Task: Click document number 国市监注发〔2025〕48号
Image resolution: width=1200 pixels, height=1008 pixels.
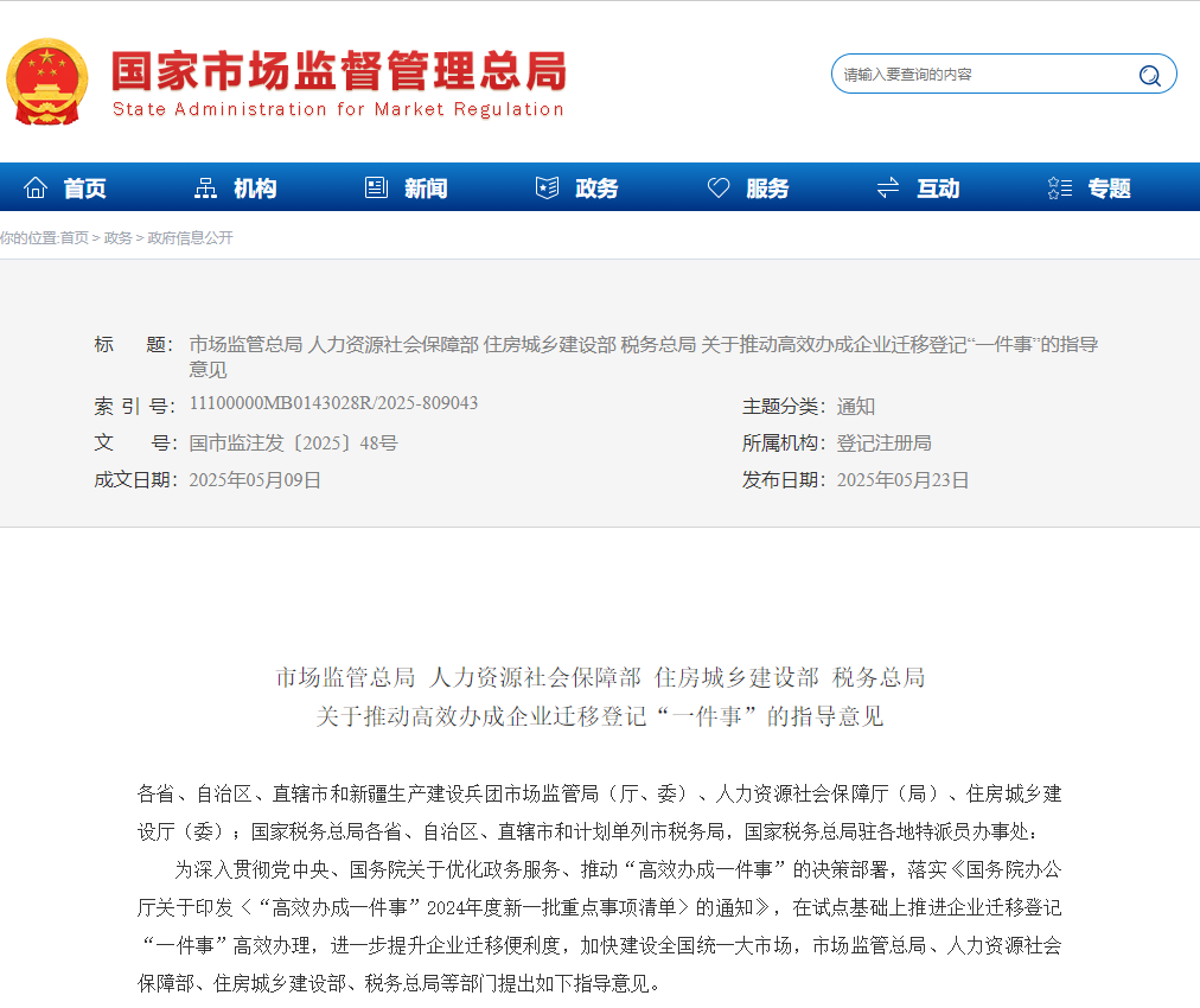Action: click(x=293, y=443)
